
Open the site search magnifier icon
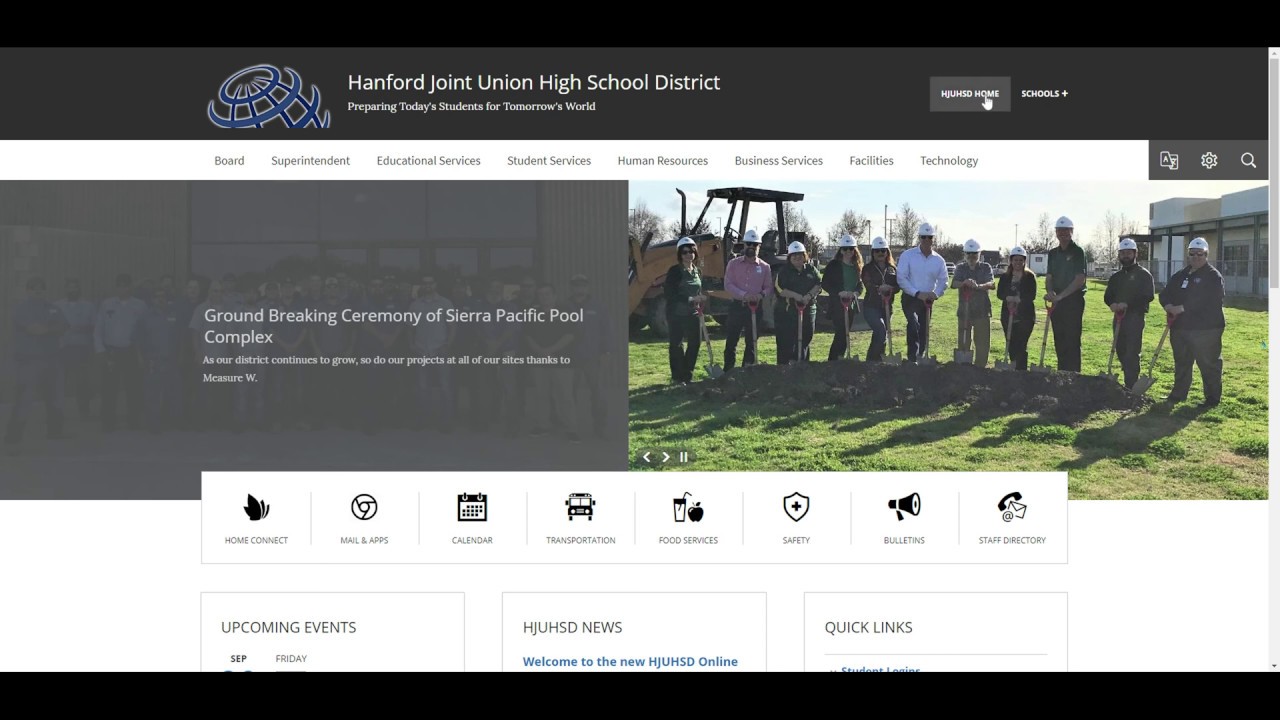(x=1248, y=160)
